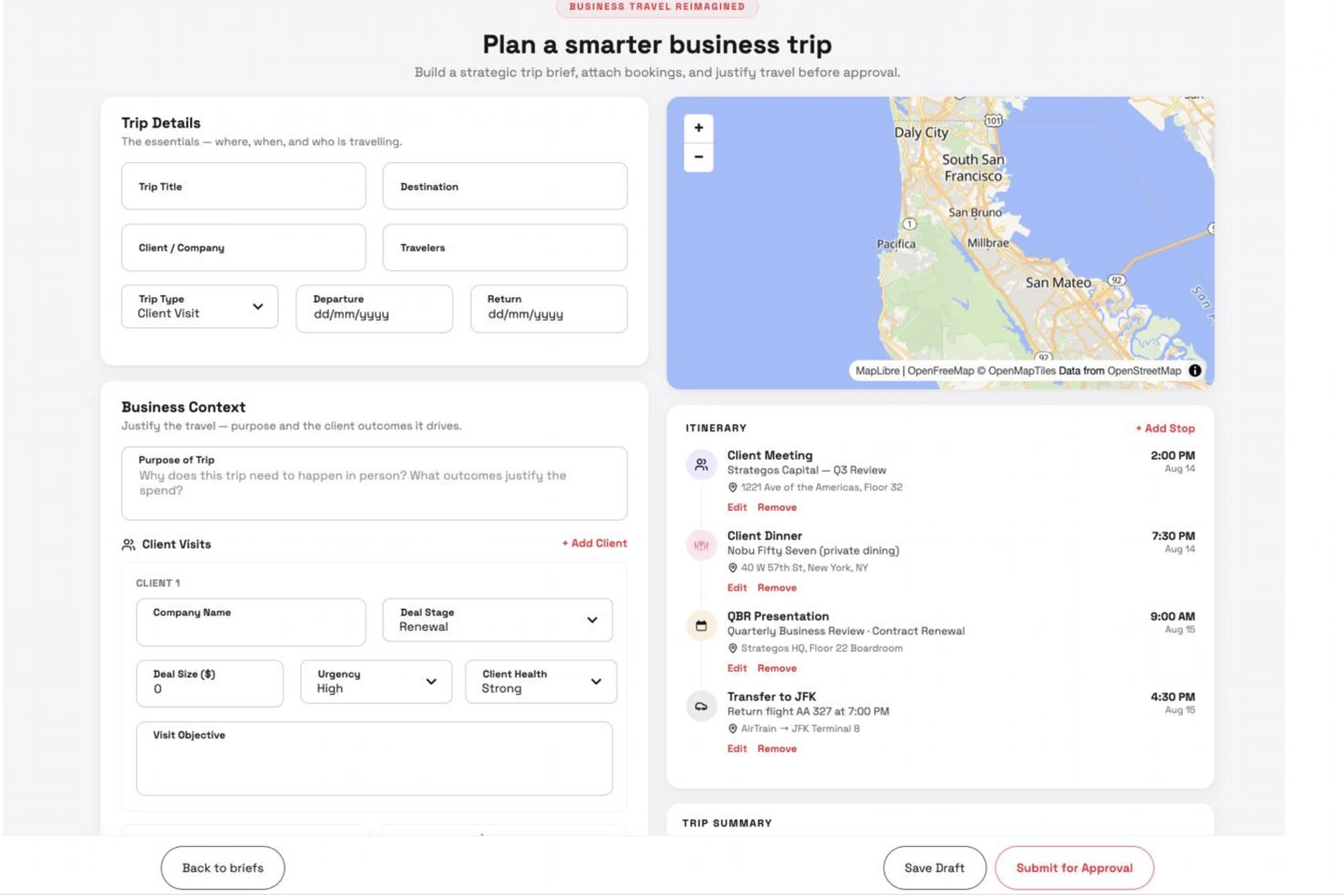Image resolution: width=1344 pixels, height=896 pixels.
Task: Click the Save Draft button
Action: coord(934,868)
